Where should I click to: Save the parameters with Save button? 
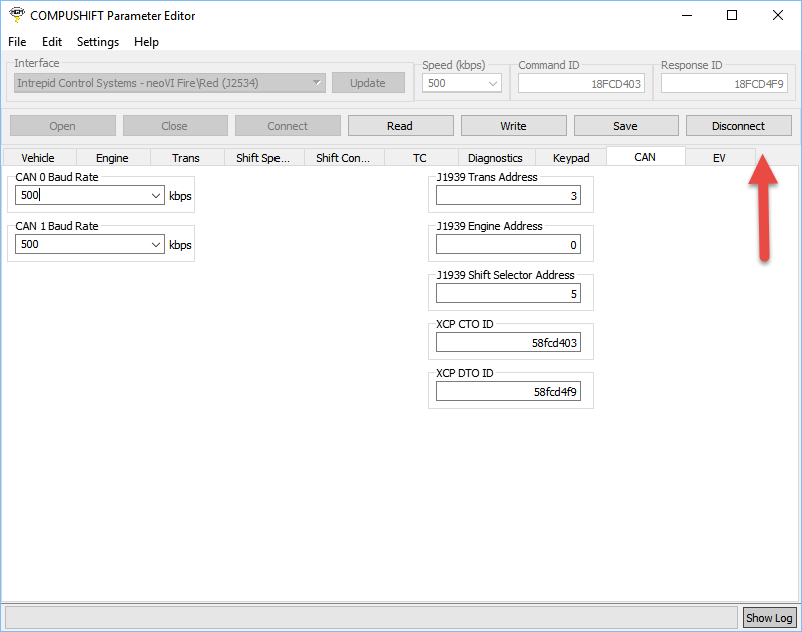(x=625, y=126)
